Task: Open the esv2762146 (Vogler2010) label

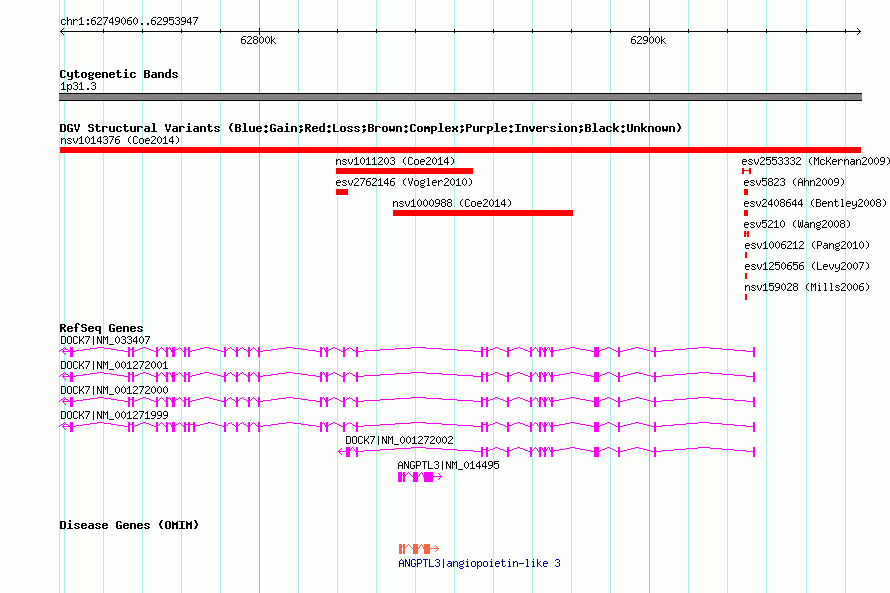Action: (x=404, y=182)
